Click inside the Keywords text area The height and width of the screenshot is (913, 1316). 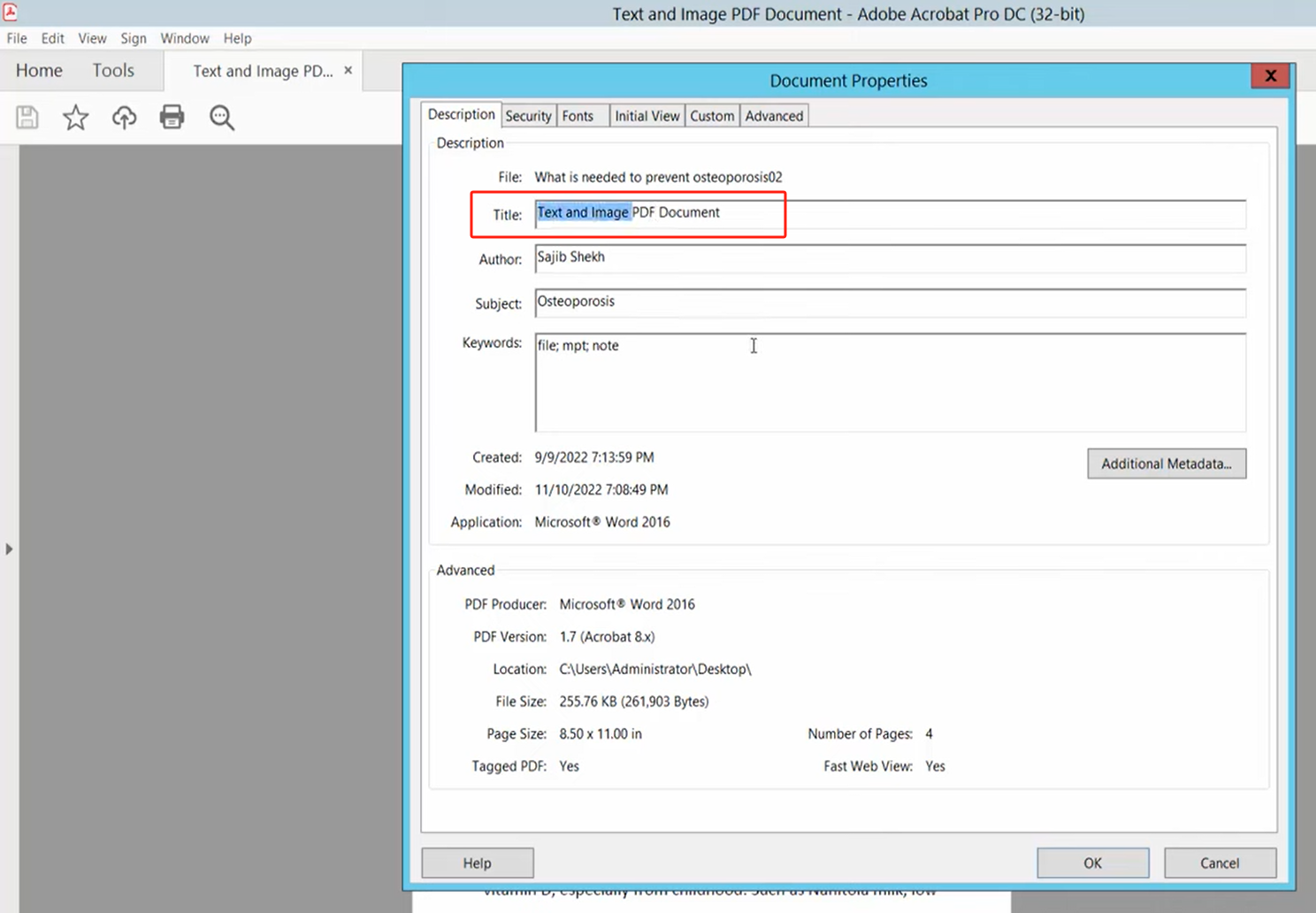click(891, 382)
